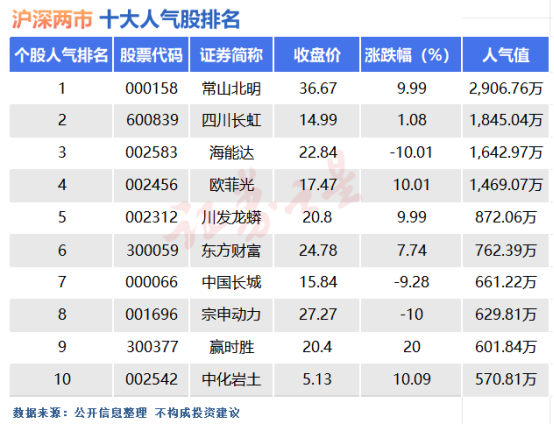Click closing price 20.4
The image size is (554, 425).
click(317, 347)
